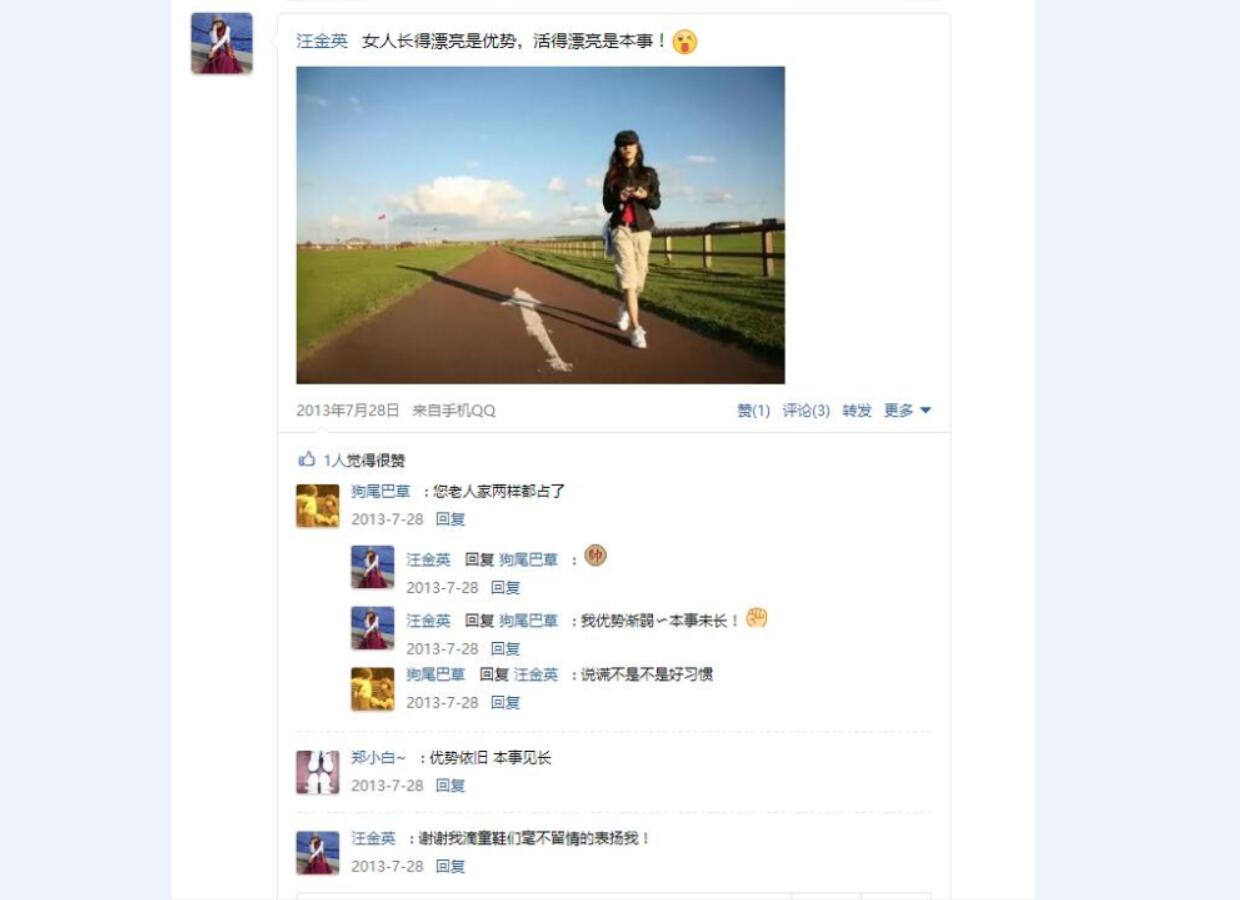The height and width of the screenshot is (900, 1240).
Task: Click 回复 under the 说谎不是不是好习惯 comment
Action: 505,703
